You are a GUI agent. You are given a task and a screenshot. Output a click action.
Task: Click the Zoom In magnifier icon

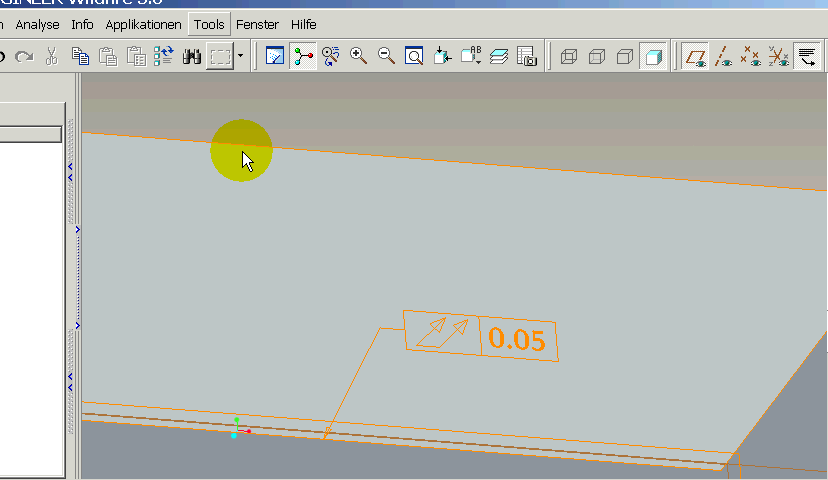pyautogui.click(x=359, y=57)
